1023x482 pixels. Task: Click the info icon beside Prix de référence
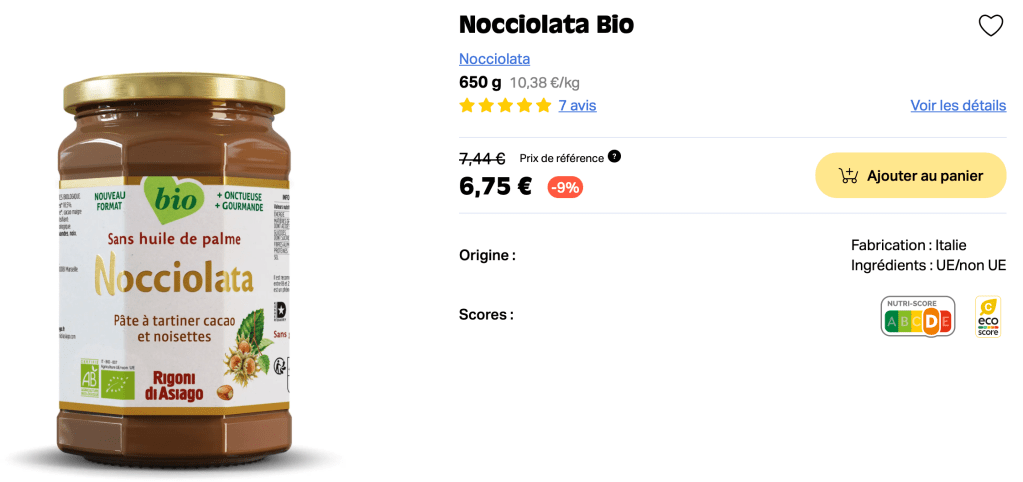coord(614,156)
